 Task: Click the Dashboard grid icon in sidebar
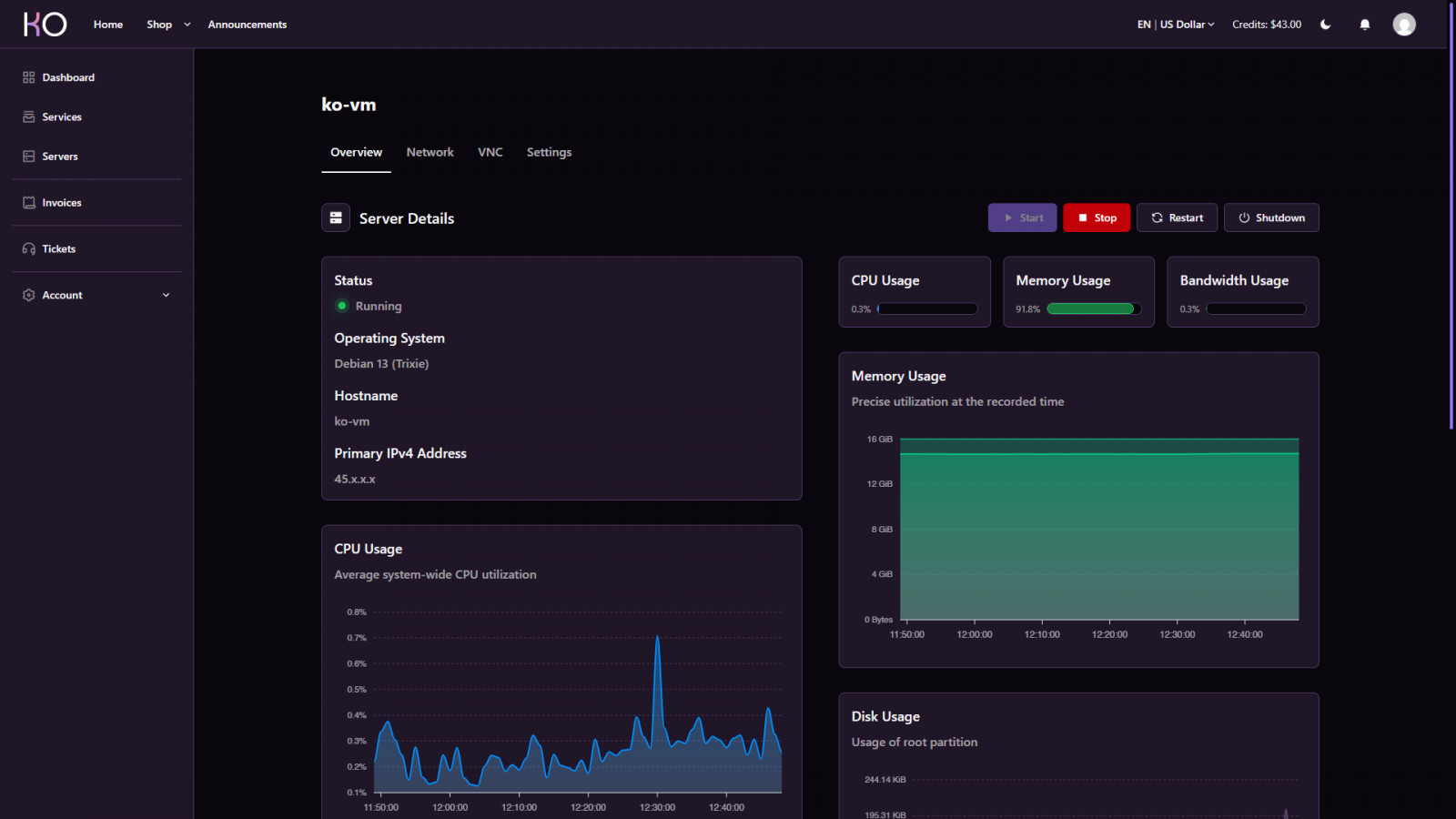[x=29, y=77]
